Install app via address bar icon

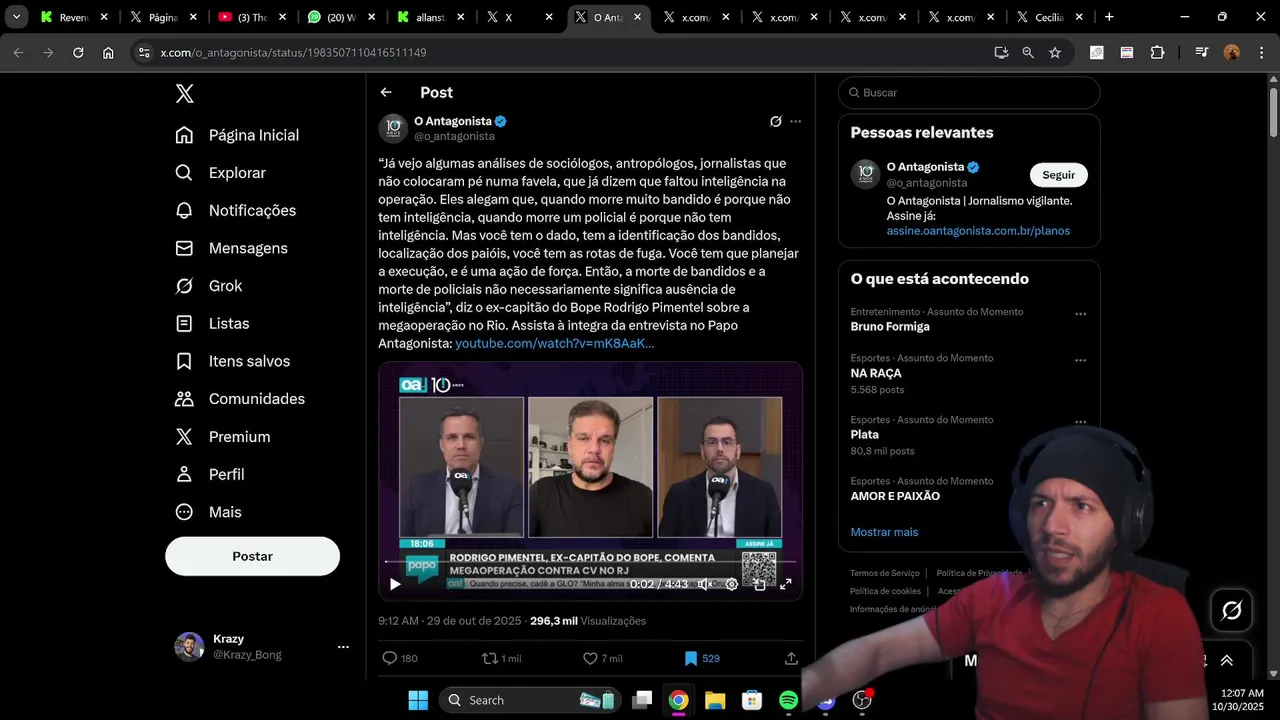click(x=1001, y=52)
